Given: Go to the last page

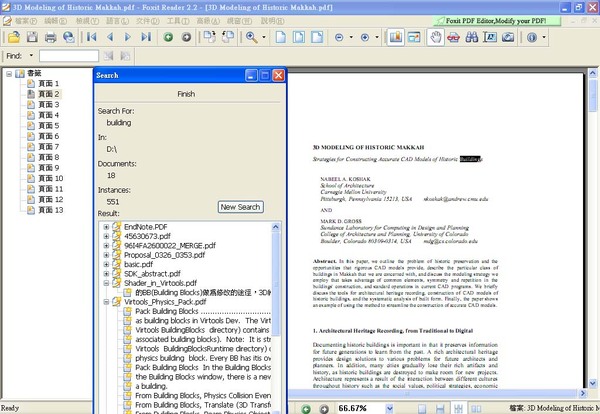Looking at the screenshot, I should tap(146, 37).
